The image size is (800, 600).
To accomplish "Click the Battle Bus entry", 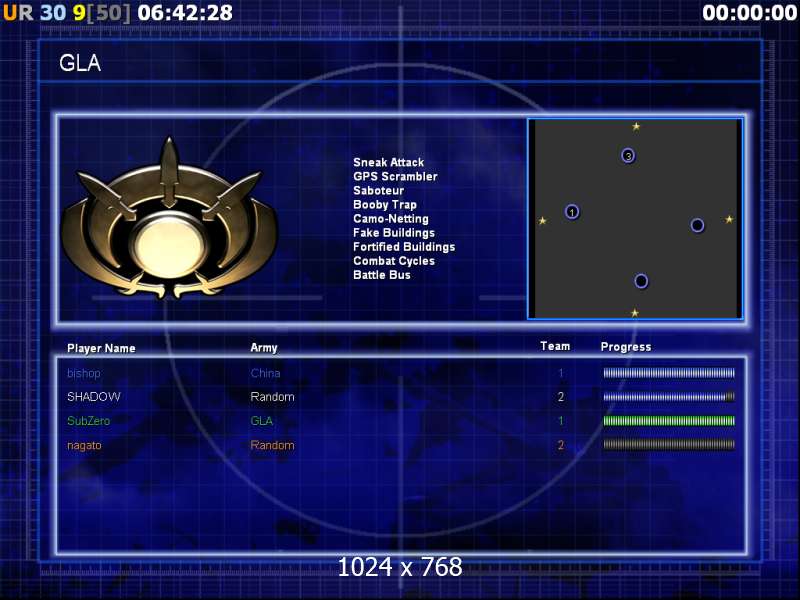I will [382, 275].
